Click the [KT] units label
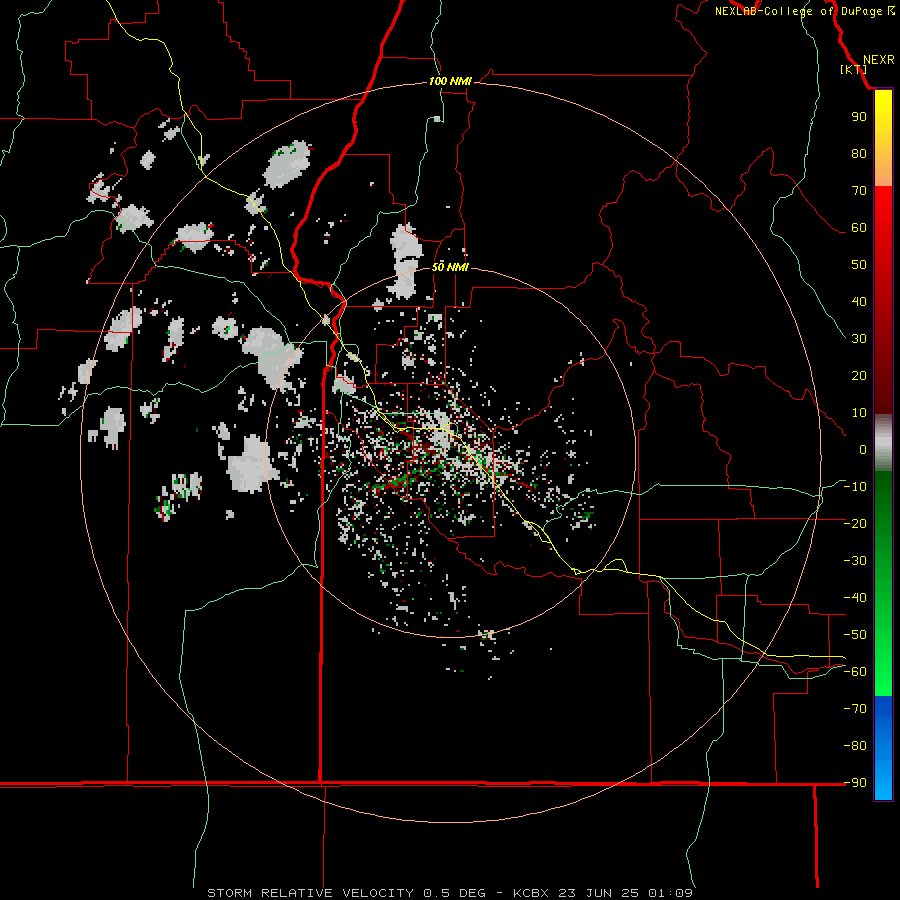This screenshot has width=900, height=900. [854, 69]
